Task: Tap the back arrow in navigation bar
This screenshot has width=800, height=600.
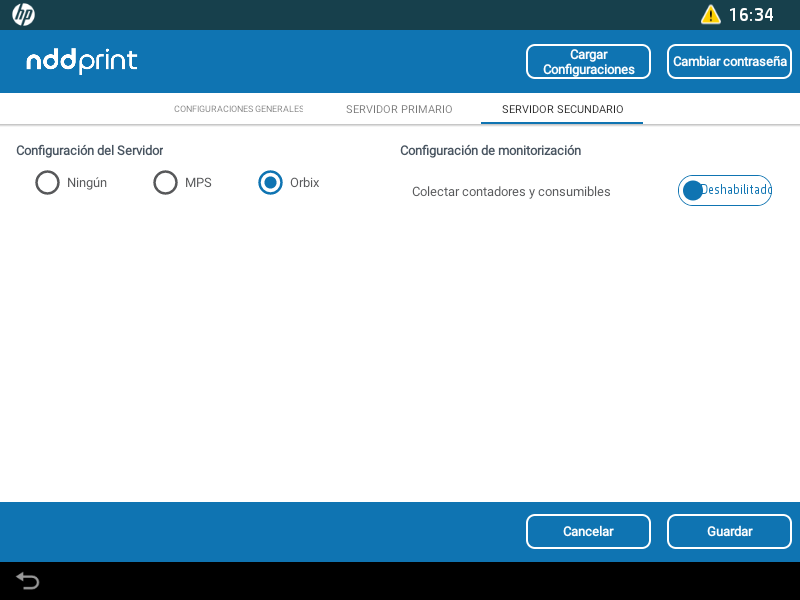Action: point(27,581)
